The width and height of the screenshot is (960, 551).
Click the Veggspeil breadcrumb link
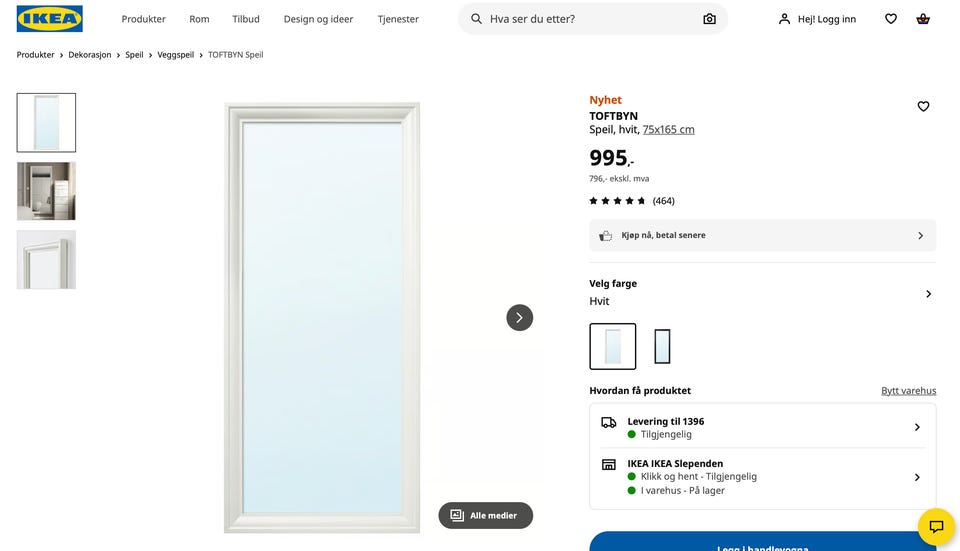point(176,54)
